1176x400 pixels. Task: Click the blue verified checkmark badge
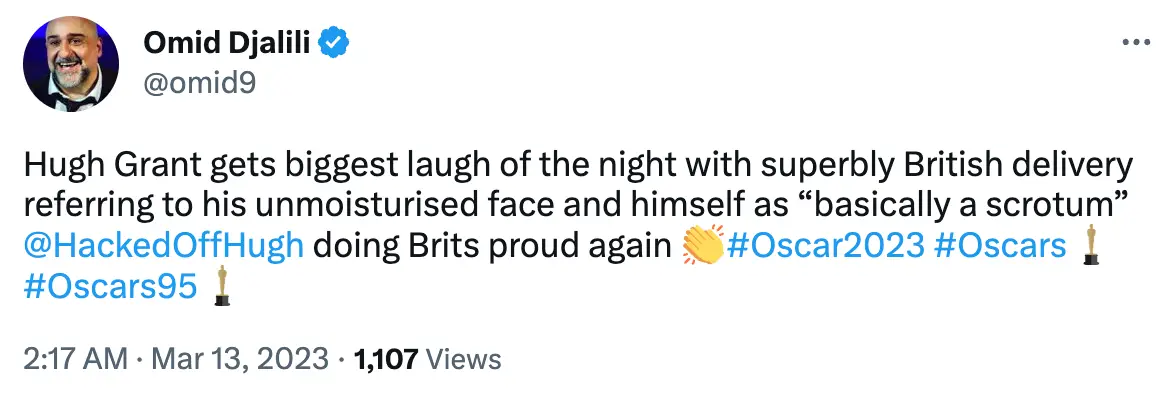(333, 44)
